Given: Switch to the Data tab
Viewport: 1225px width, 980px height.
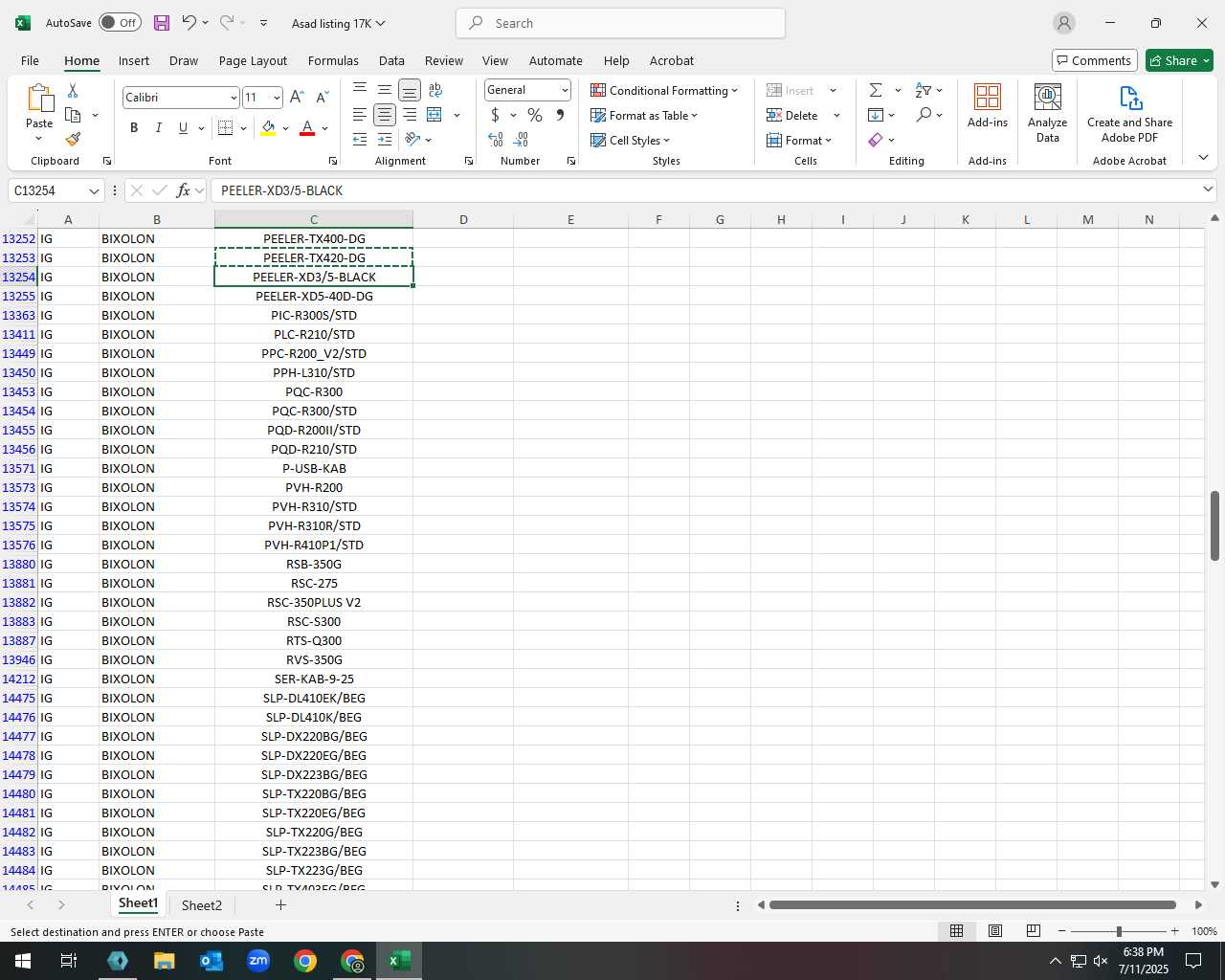Looking at the screenshot, I should click(x=391, y=60).
